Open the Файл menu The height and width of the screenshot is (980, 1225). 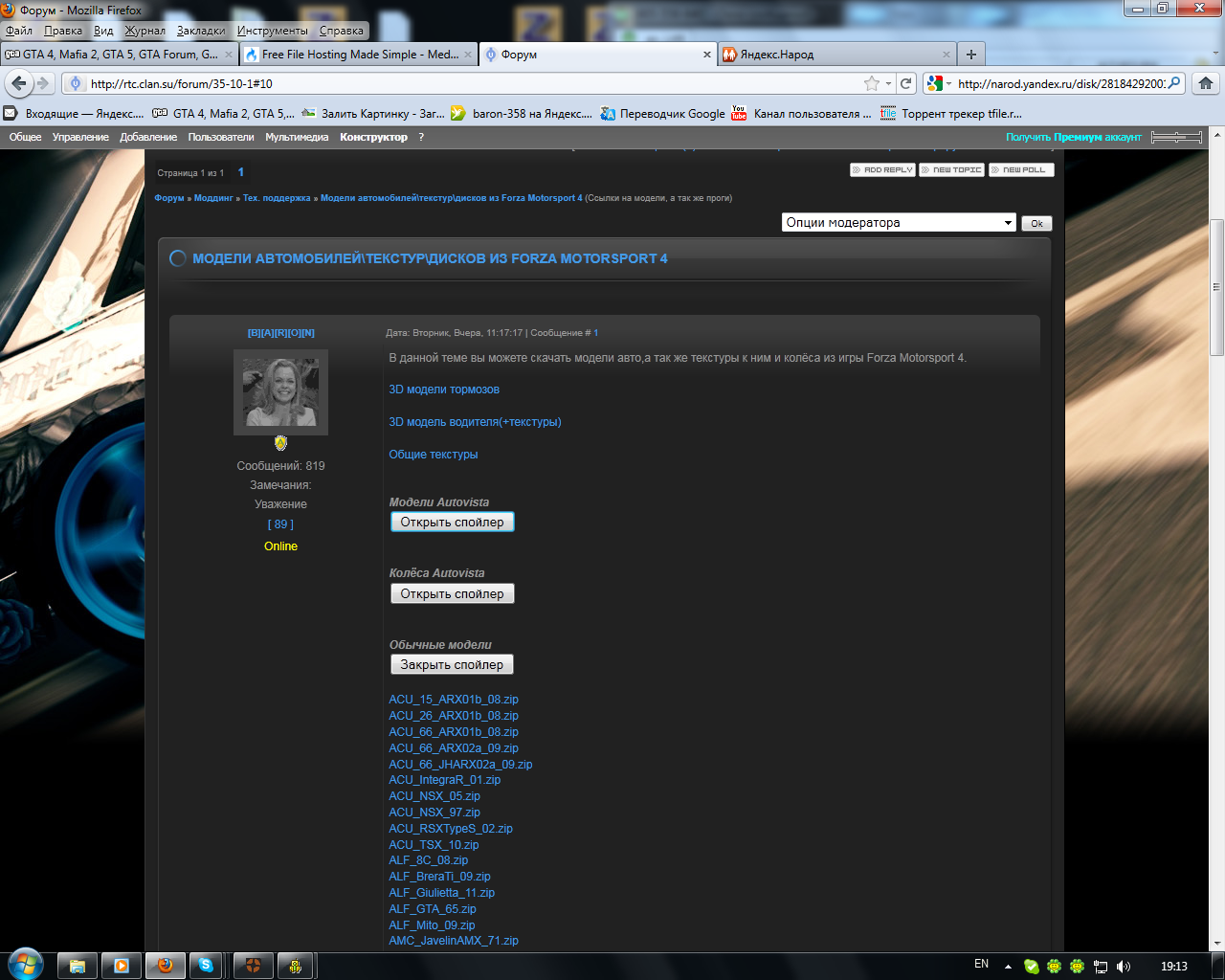19,31
